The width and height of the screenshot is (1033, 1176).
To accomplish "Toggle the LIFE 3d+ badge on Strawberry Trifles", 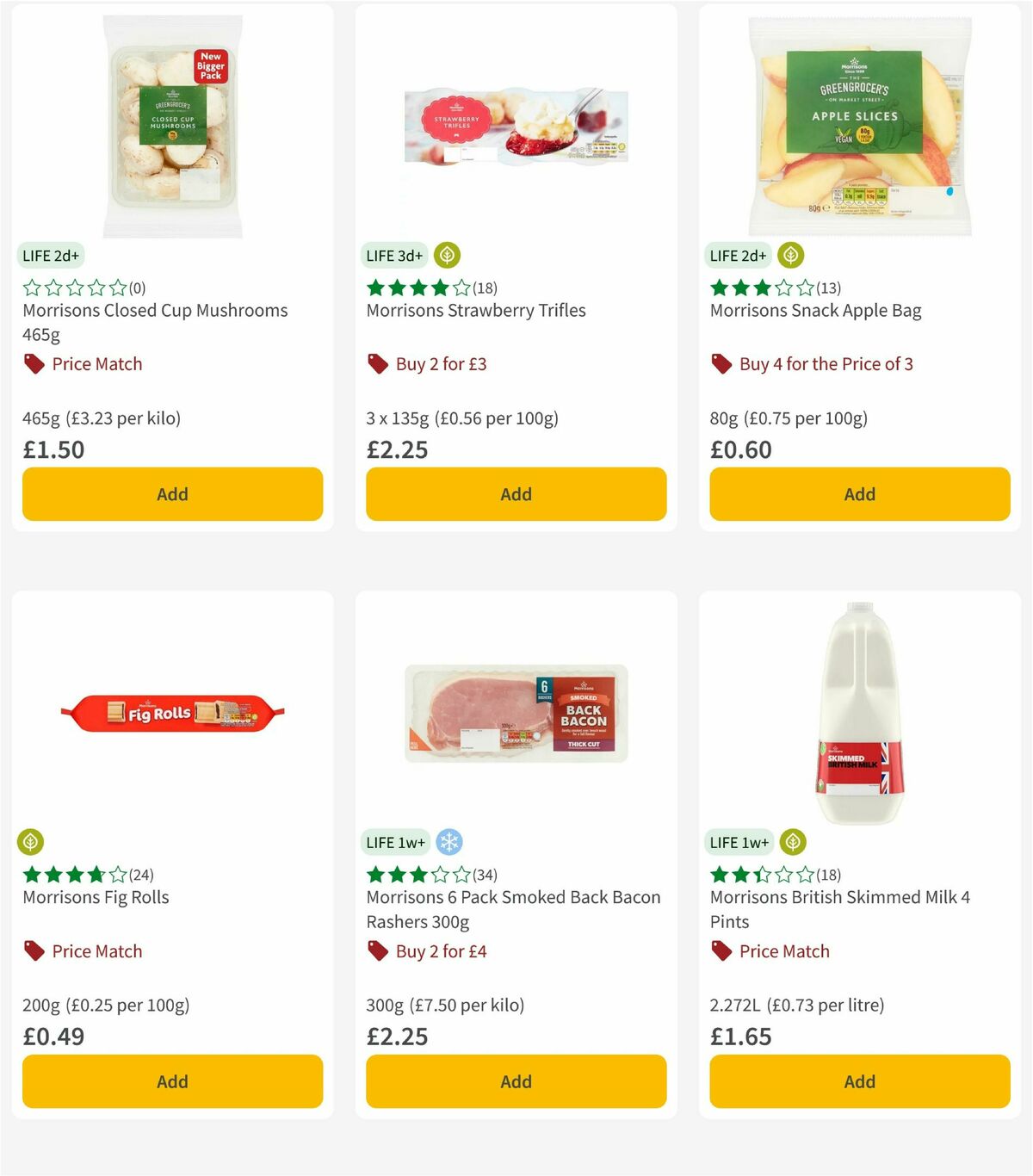I will 394,255.
